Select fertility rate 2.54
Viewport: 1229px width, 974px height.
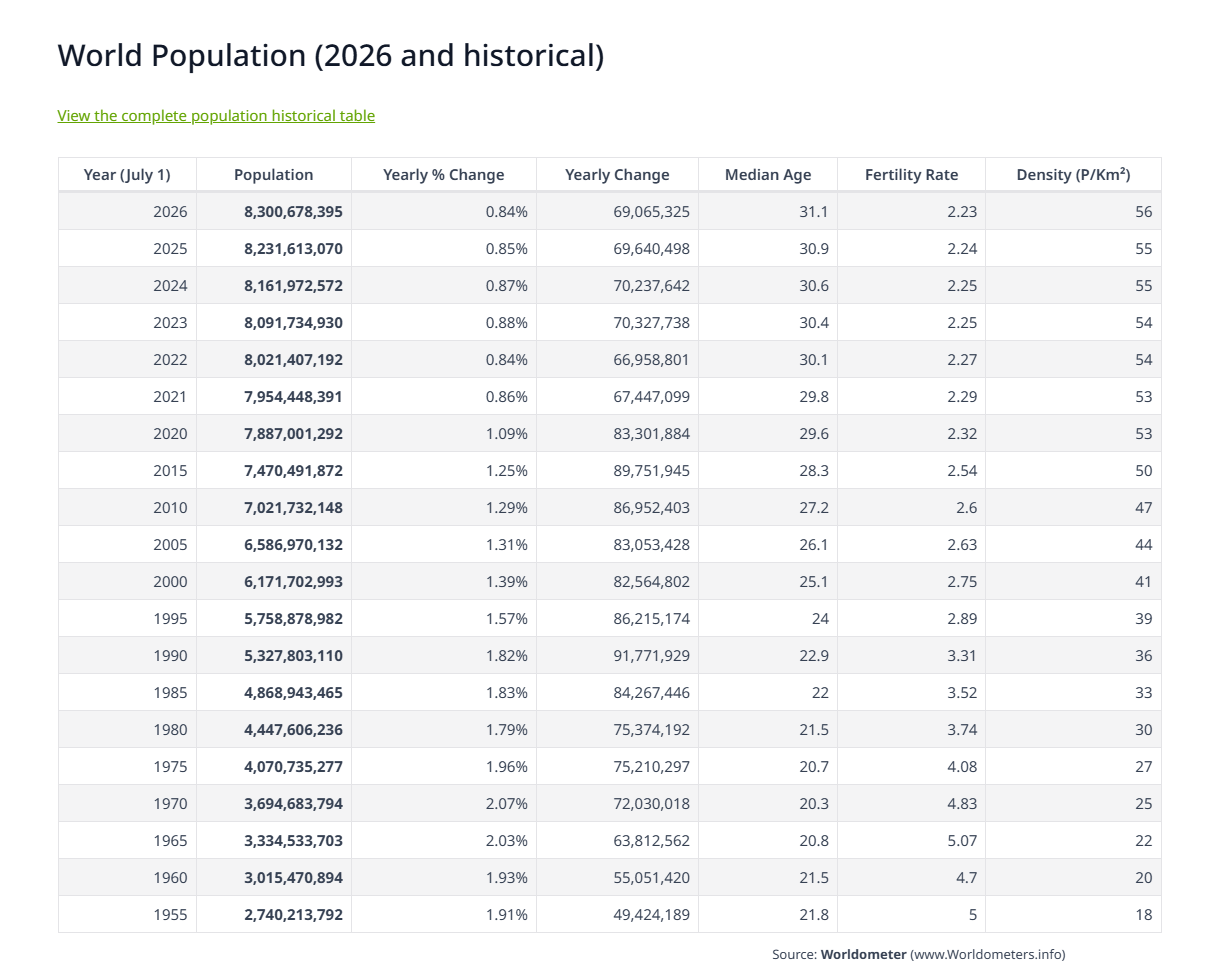(962, 470)
